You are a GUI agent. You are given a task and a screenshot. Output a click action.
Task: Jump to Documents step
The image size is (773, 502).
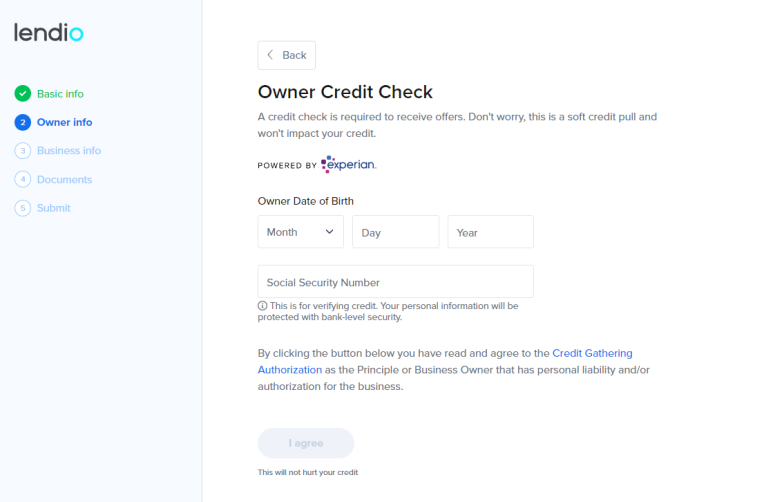65,179
